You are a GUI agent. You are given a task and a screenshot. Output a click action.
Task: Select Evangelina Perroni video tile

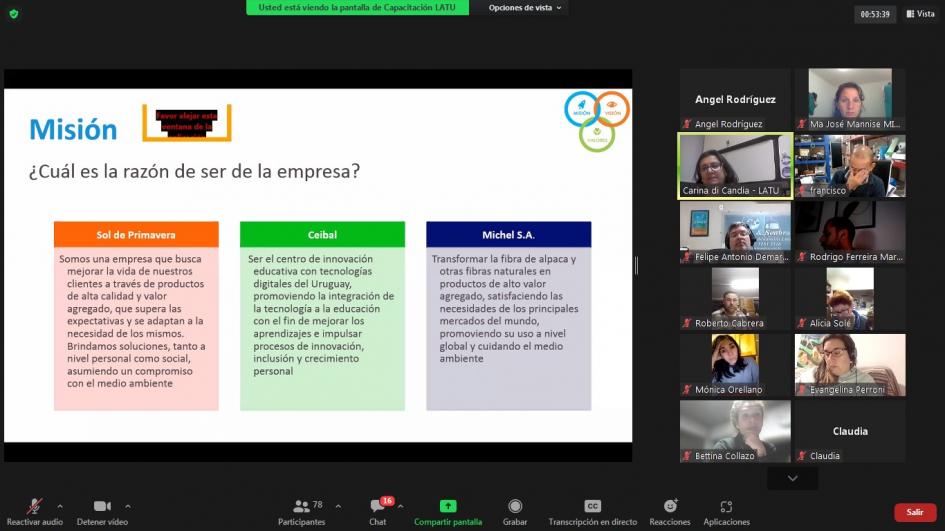coord(850,365)
